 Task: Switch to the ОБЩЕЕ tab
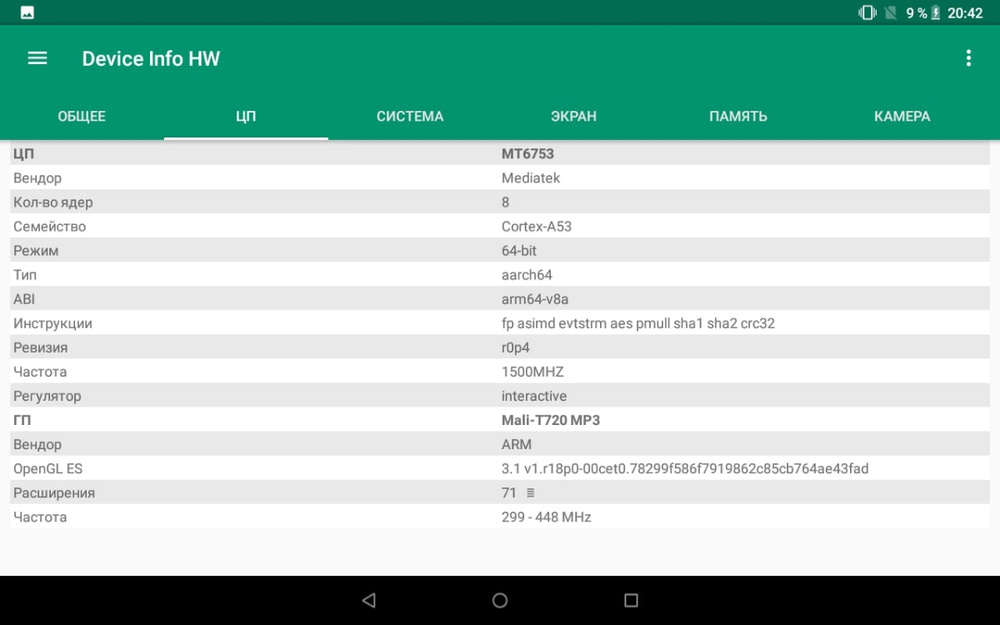point(81,116)
